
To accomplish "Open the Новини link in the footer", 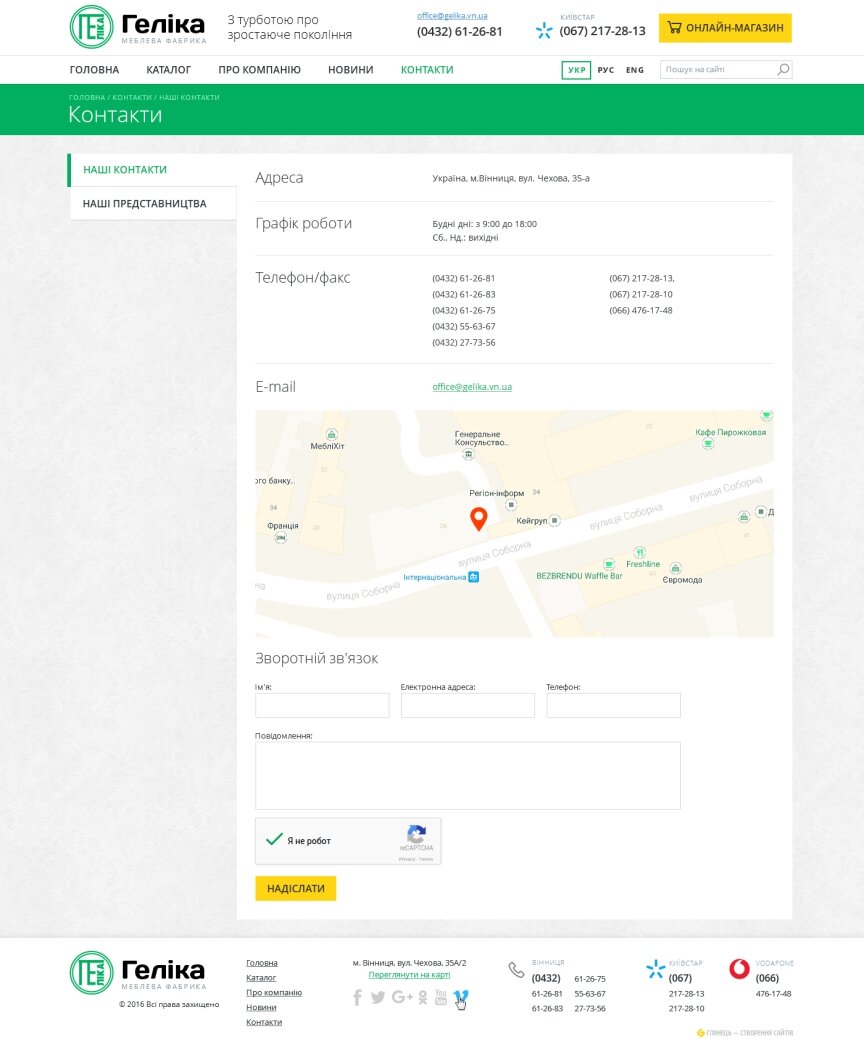I will [x=261, y=1007].
